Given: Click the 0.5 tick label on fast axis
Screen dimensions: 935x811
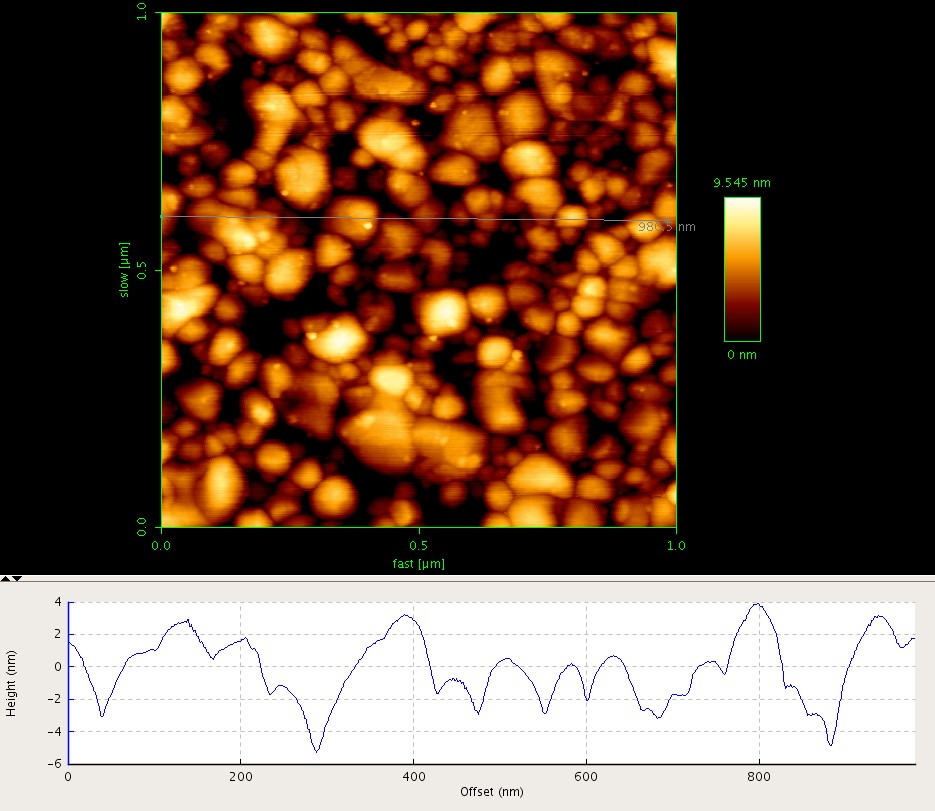Looking at the screenshot, I should (x=418, y=547).
